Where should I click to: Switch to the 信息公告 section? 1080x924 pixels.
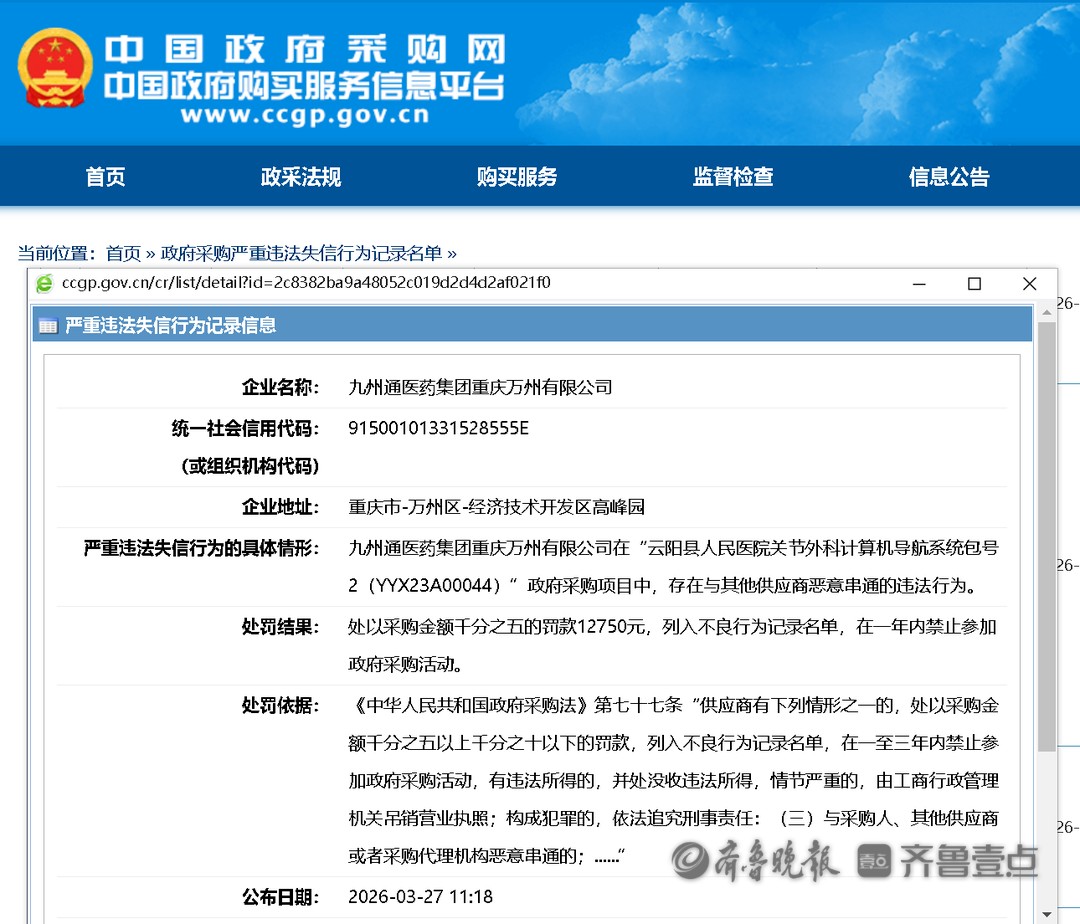(949, 177)
